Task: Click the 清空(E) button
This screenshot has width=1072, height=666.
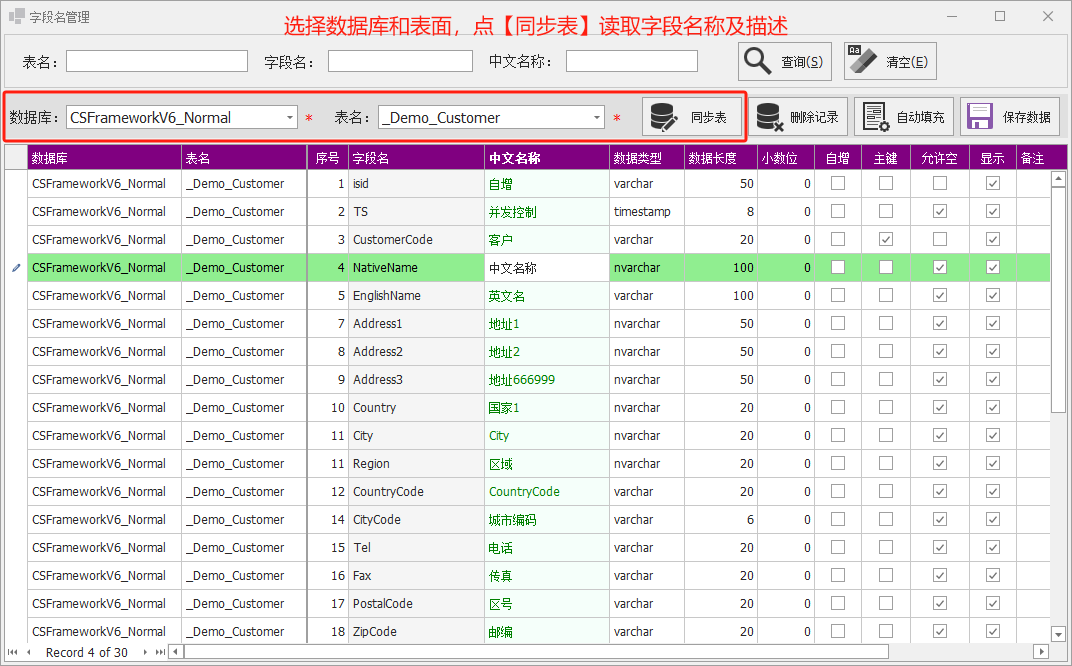Action: pos(889,61)
